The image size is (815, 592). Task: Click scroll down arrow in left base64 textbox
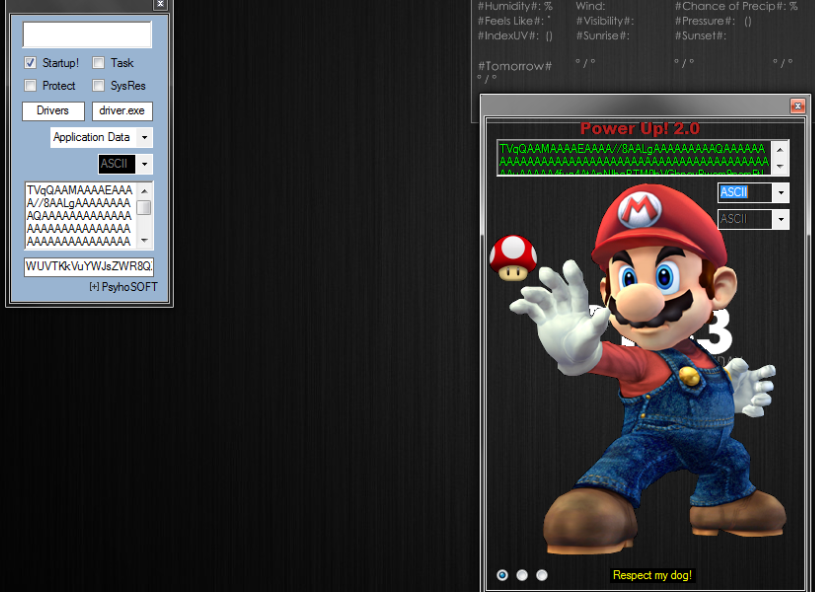144,240
